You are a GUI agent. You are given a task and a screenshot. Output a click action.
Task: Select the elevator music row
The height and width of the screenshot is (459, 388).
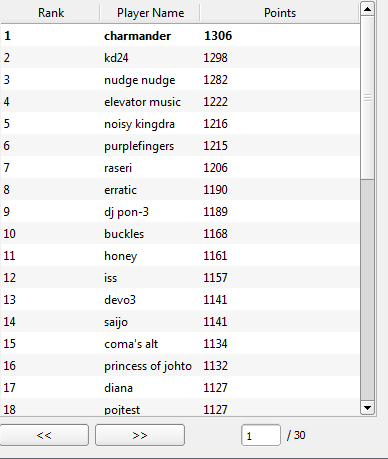(x=180, y=102)
